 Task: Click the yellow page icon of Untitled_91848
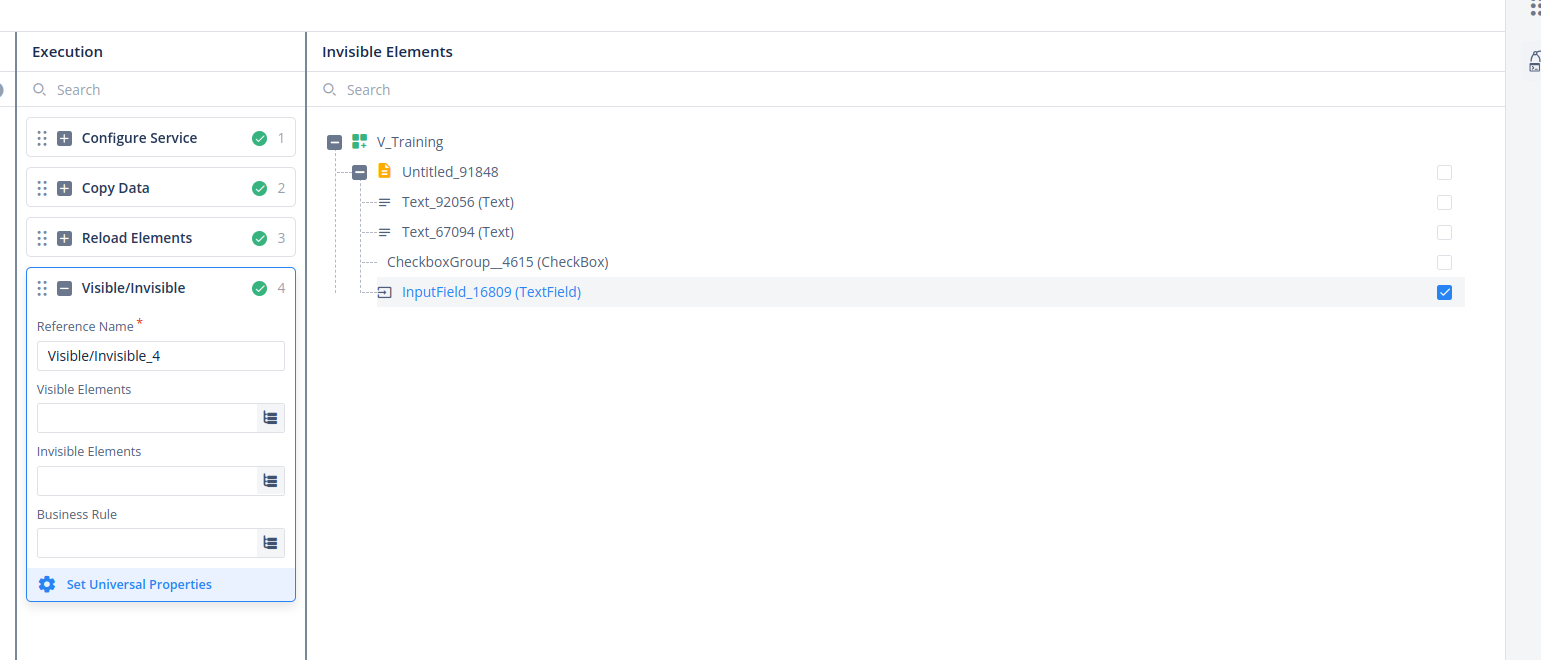click(385, 171)
